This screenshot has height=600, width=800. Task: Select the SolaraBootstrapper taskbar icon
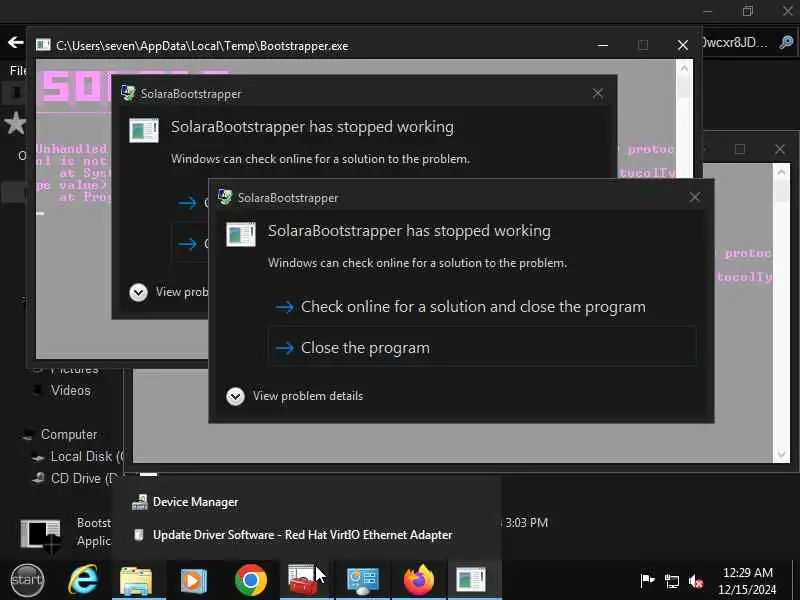(x=471, y=580)
